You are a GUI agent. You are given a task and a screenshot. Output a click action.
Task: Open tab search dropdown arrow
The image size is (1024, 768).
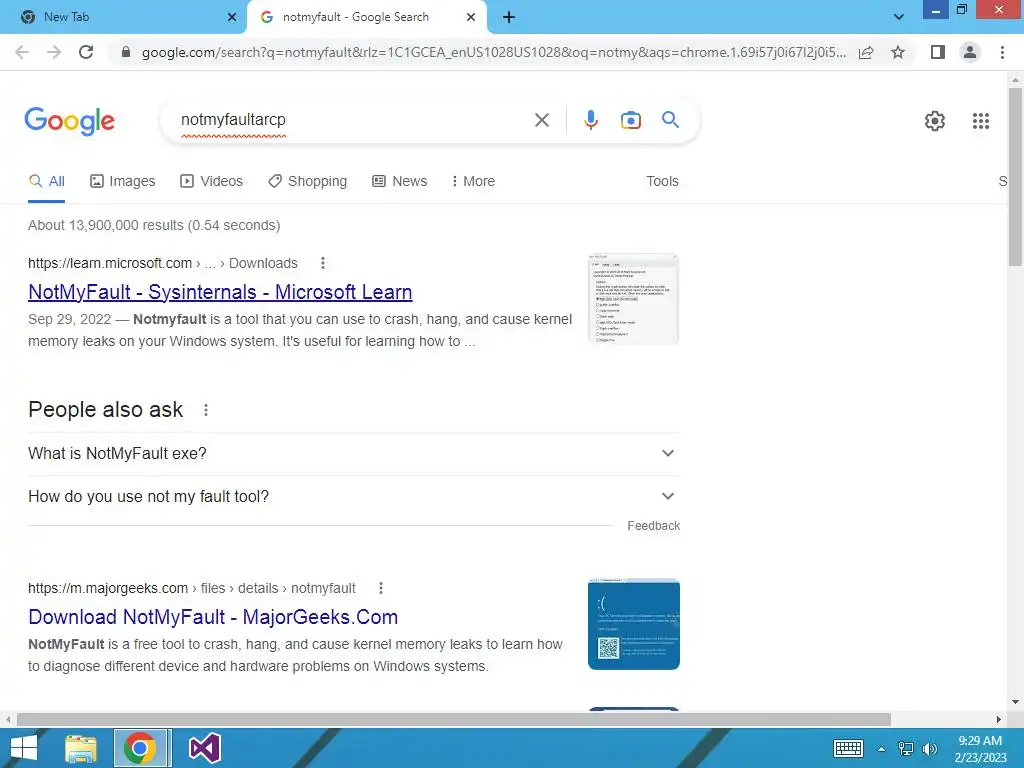click(x=899, y=18)
